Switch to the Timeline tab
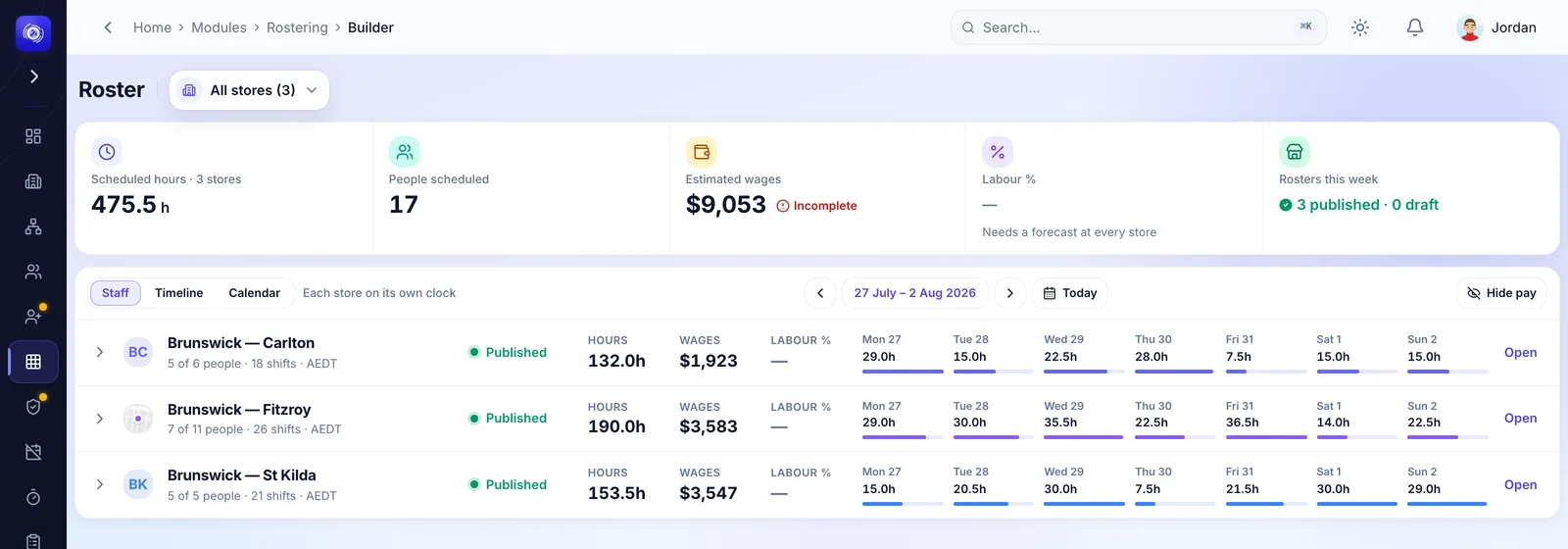Viewport: 1568px width, 549px height. coord(179,293)
